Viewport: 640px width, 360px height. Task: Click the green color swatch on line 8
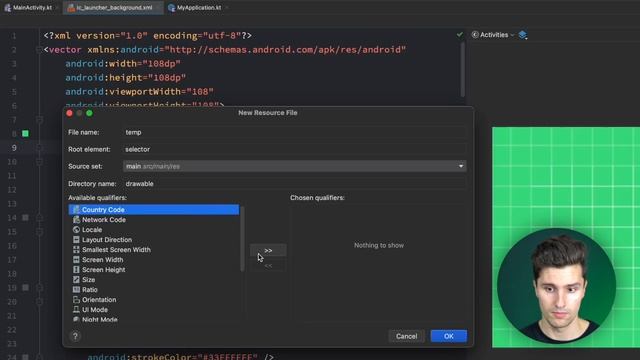tap(25, 133)
